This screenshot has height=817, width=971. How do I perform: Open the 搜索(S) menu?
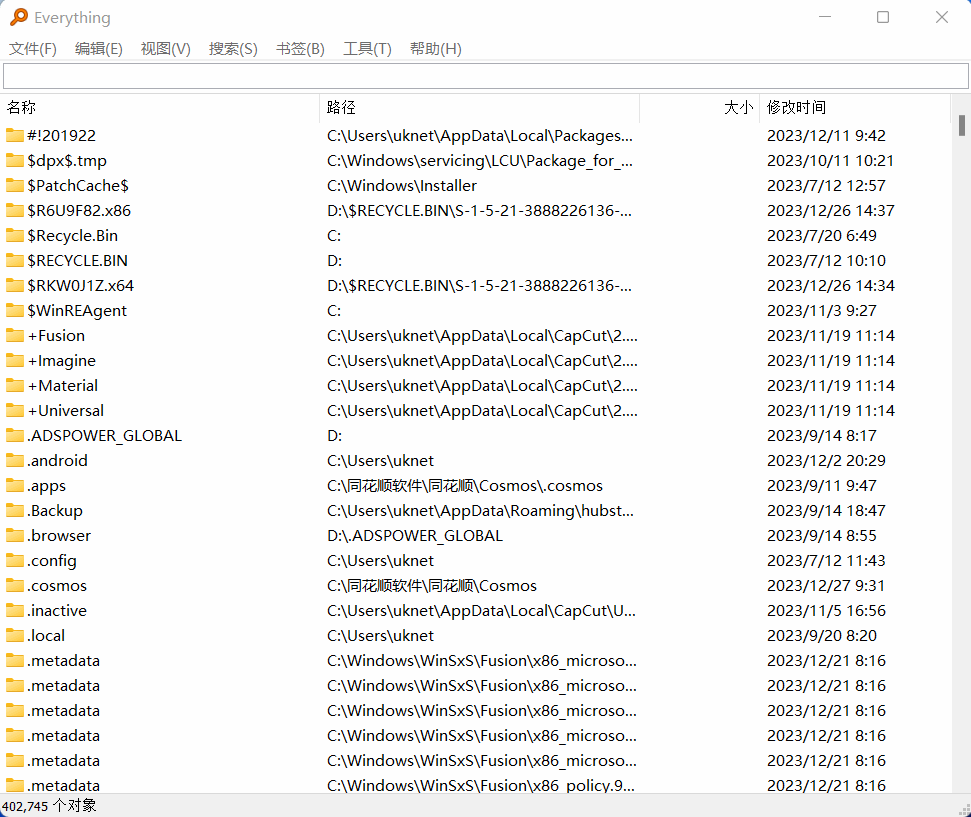point(233,48)
